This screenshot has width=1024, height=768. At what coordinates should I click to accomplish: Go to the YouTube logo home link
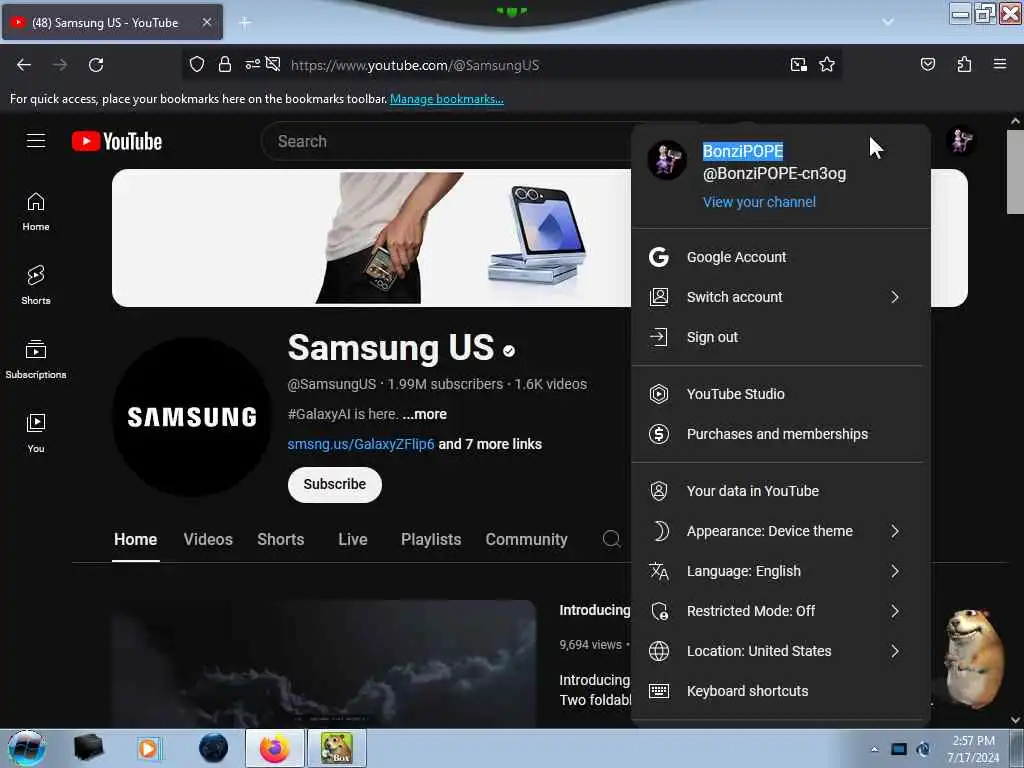click(x=117, y=141)
